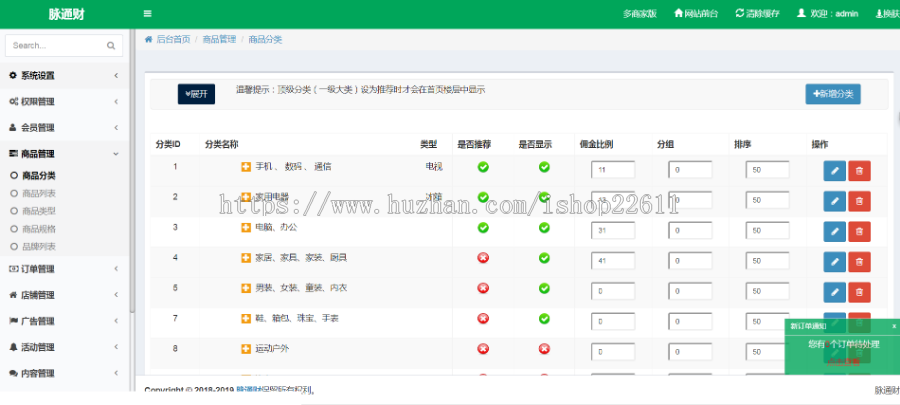Viewport: 900px width, 405px height.
Task: Click the 脉通财 logo title
Action: (66, 14)
